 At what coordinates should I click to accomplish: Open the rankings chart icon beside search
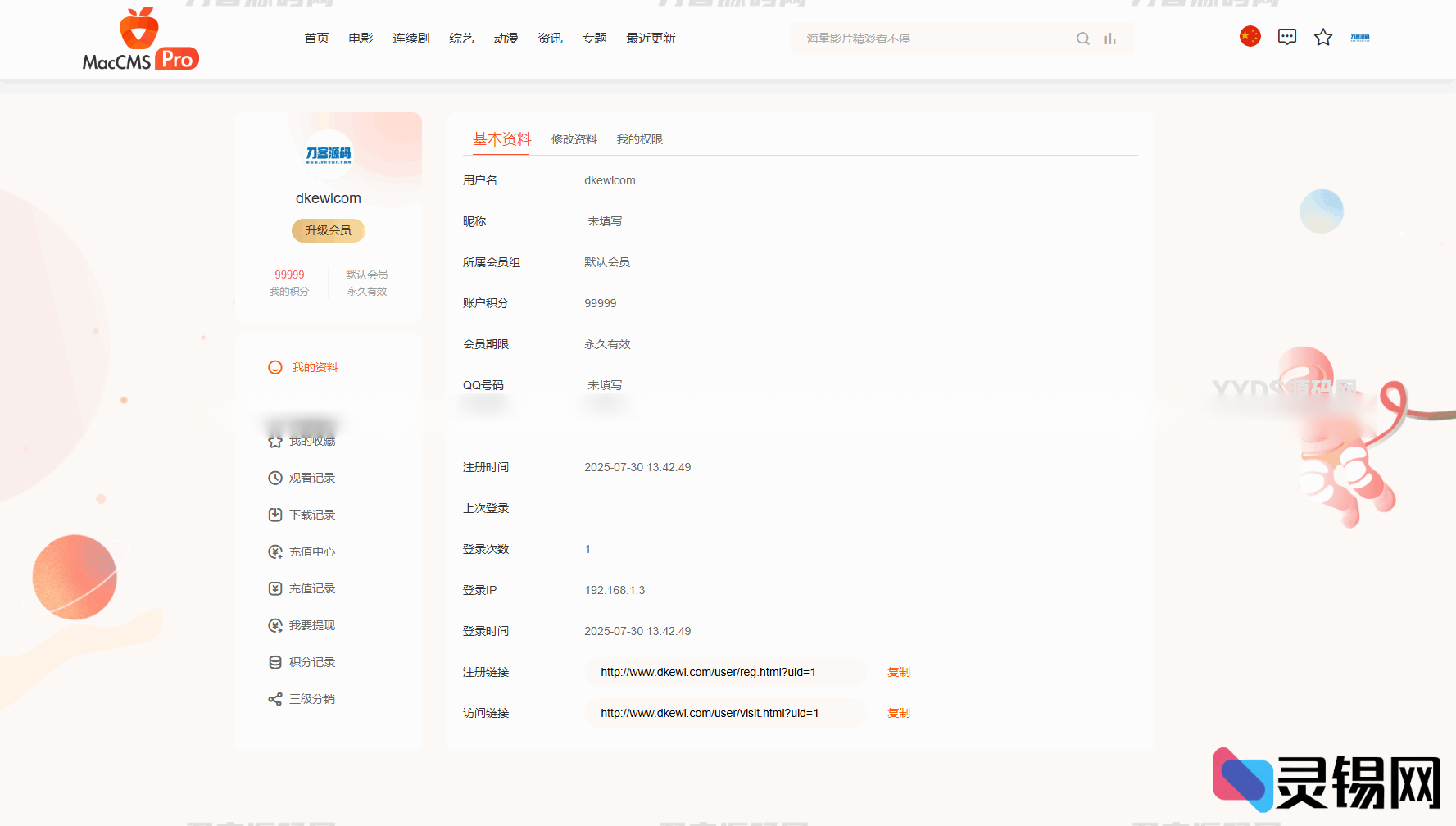[1110, 38]
